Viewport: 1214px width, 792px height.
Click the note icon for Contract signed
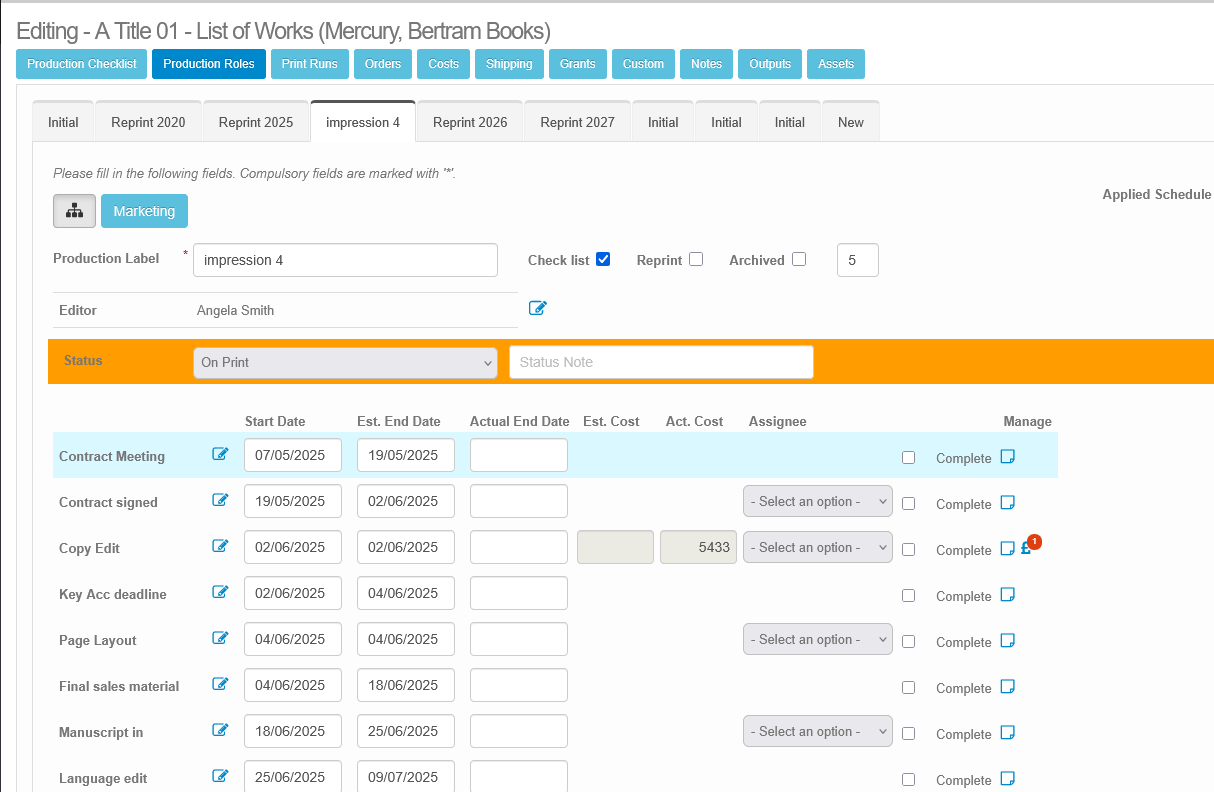point(1008,502)
